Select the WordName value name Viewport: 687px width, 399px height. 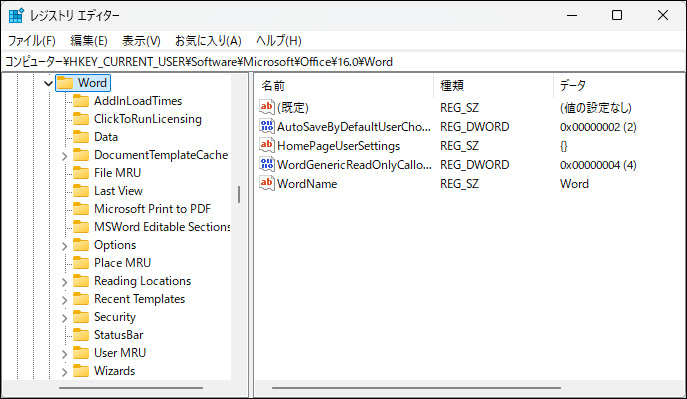click(307, 184)
